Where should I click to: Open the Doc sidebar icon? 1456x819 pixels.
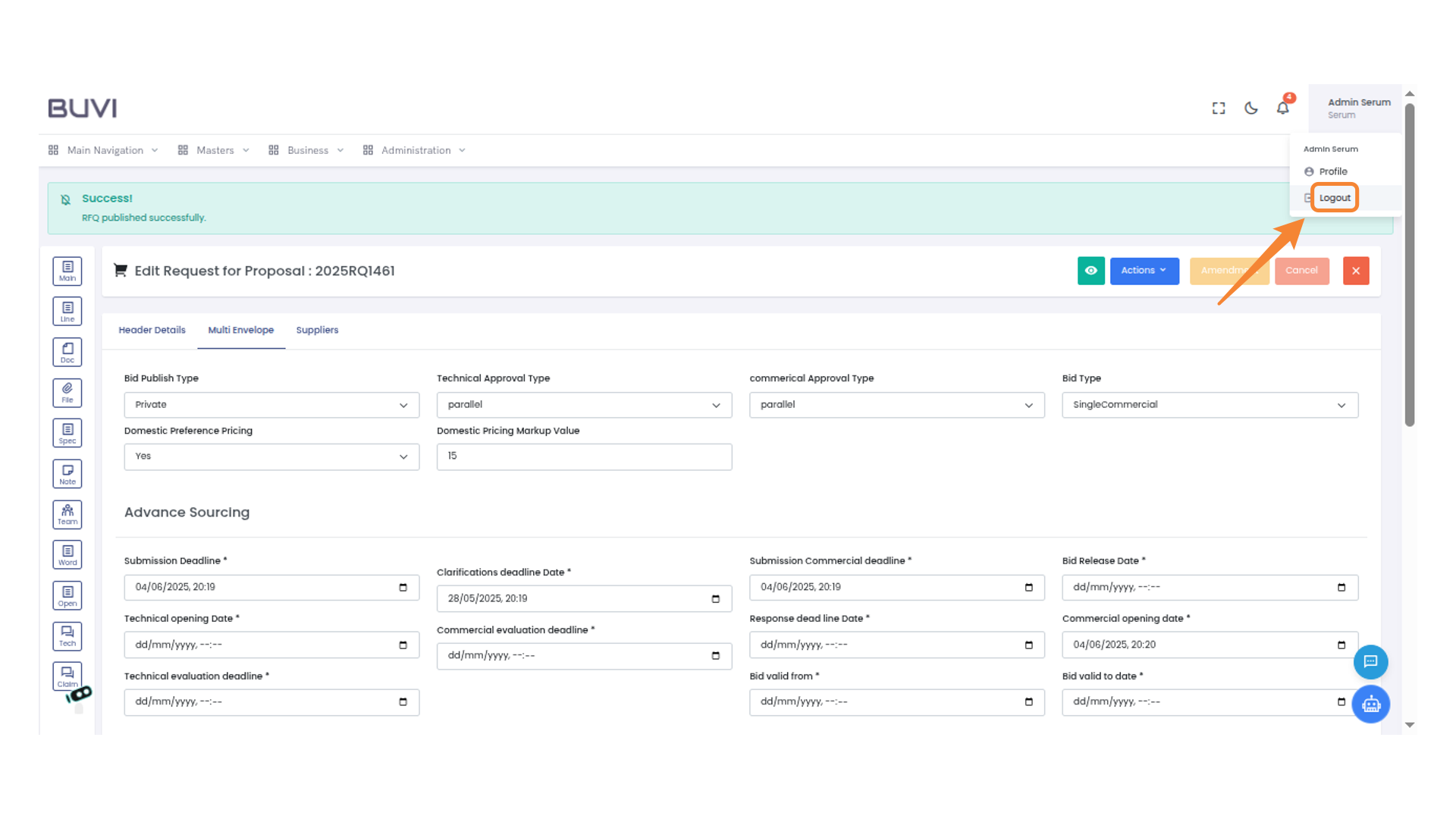click(x=67, y=353)
